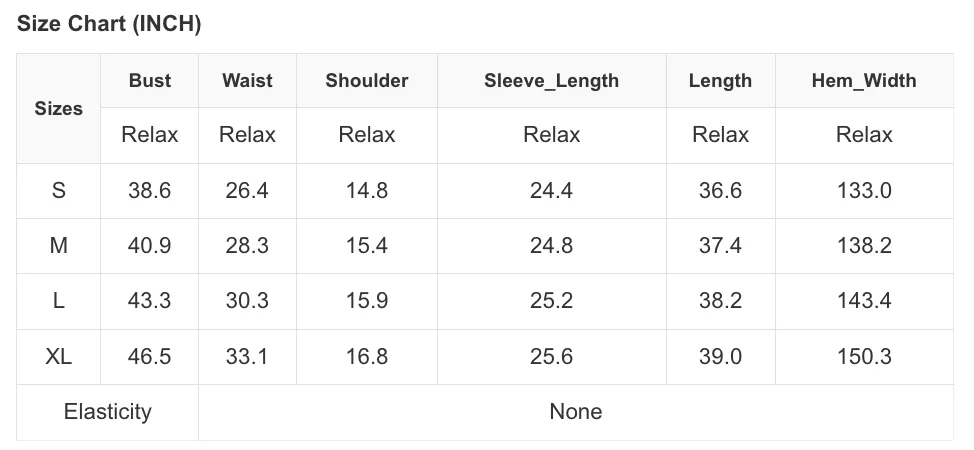Click the XL size row label

[58, 357]
